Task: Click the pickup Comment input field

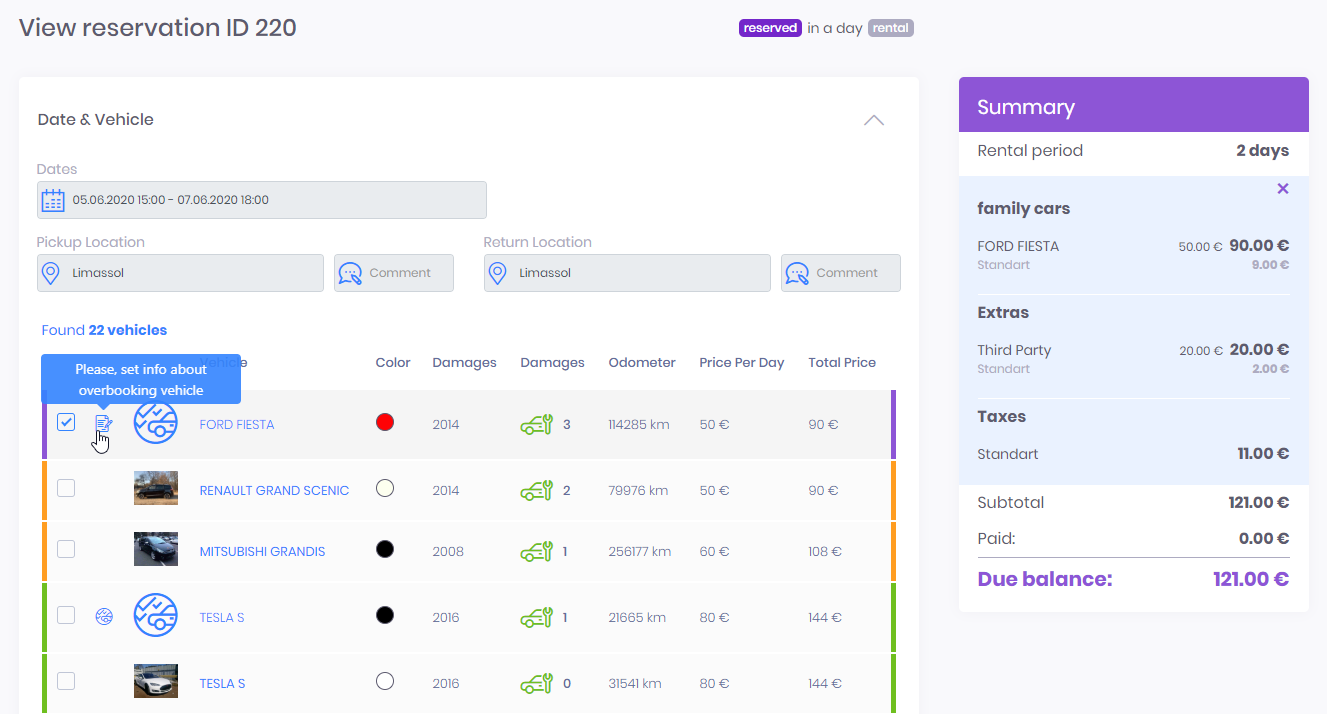Action: pos(394,273)
